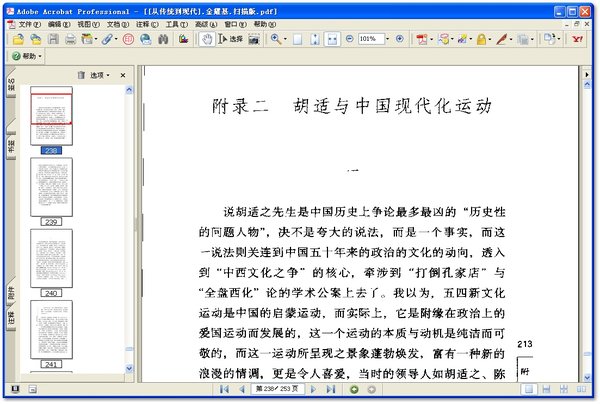Click the plus zoom in button

pyautogui.click(x=400, y=39)
